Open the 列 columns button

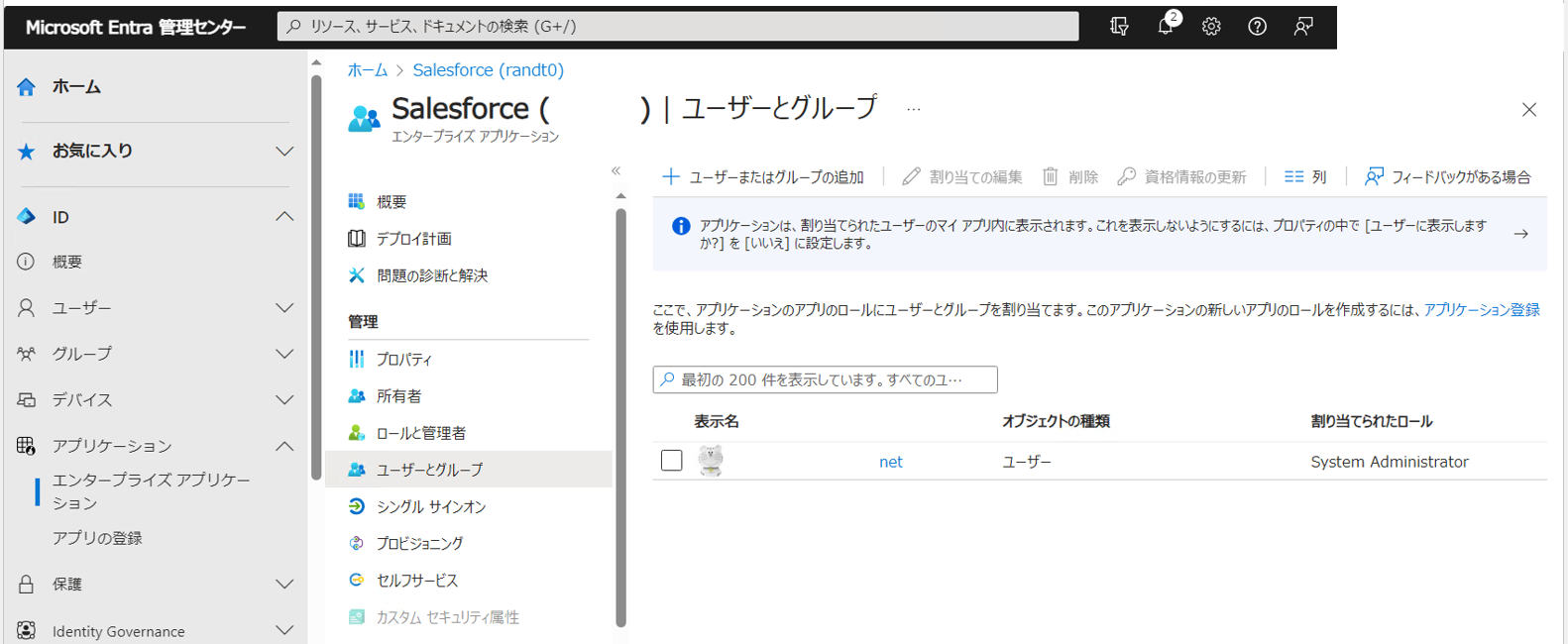click(x=1305, y=176)
